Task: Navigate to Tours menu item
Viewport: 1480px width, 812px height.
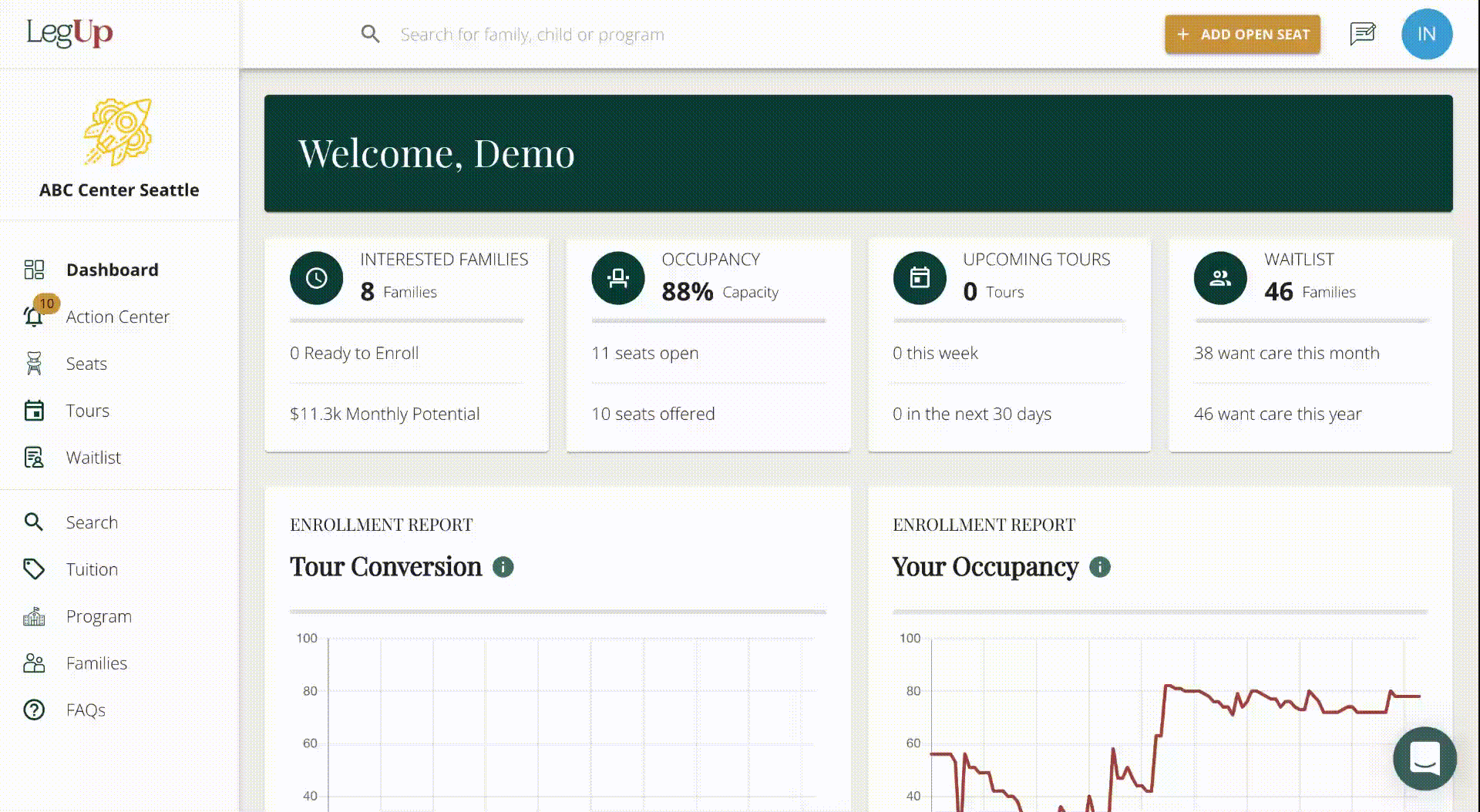Action: click(x=88, y=411)
